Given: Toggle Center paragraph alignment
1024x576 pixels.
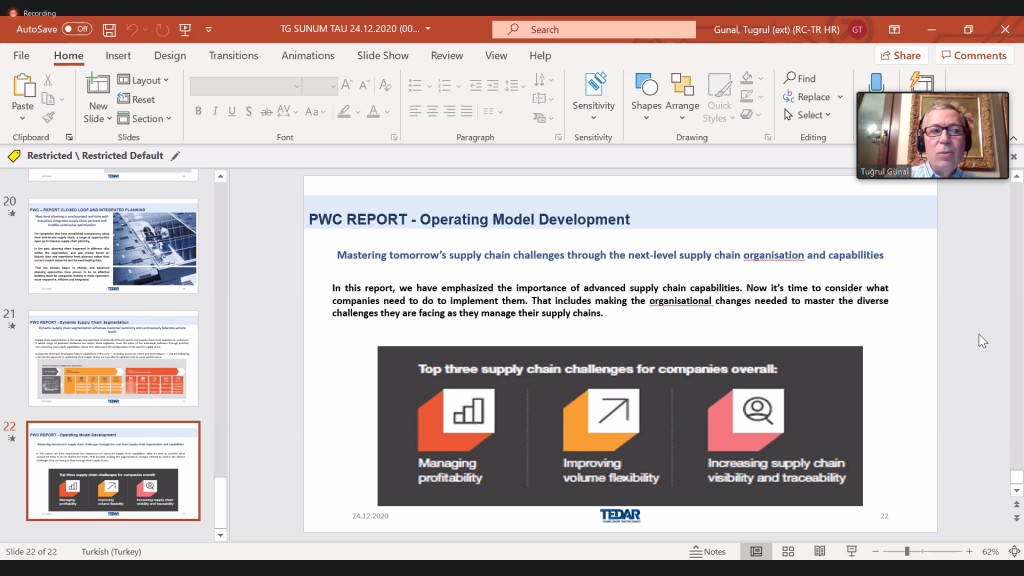Looking at the screenshot, I should coord(432,112).
